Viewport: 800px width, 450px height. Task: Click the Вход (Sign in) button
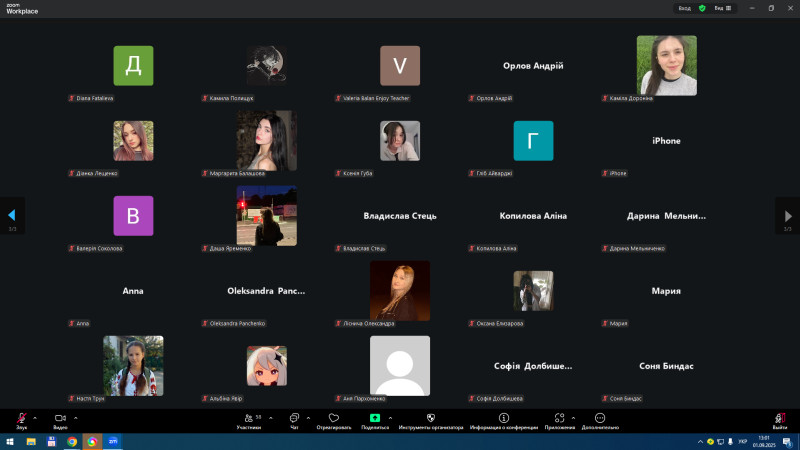tap(685, 8)
